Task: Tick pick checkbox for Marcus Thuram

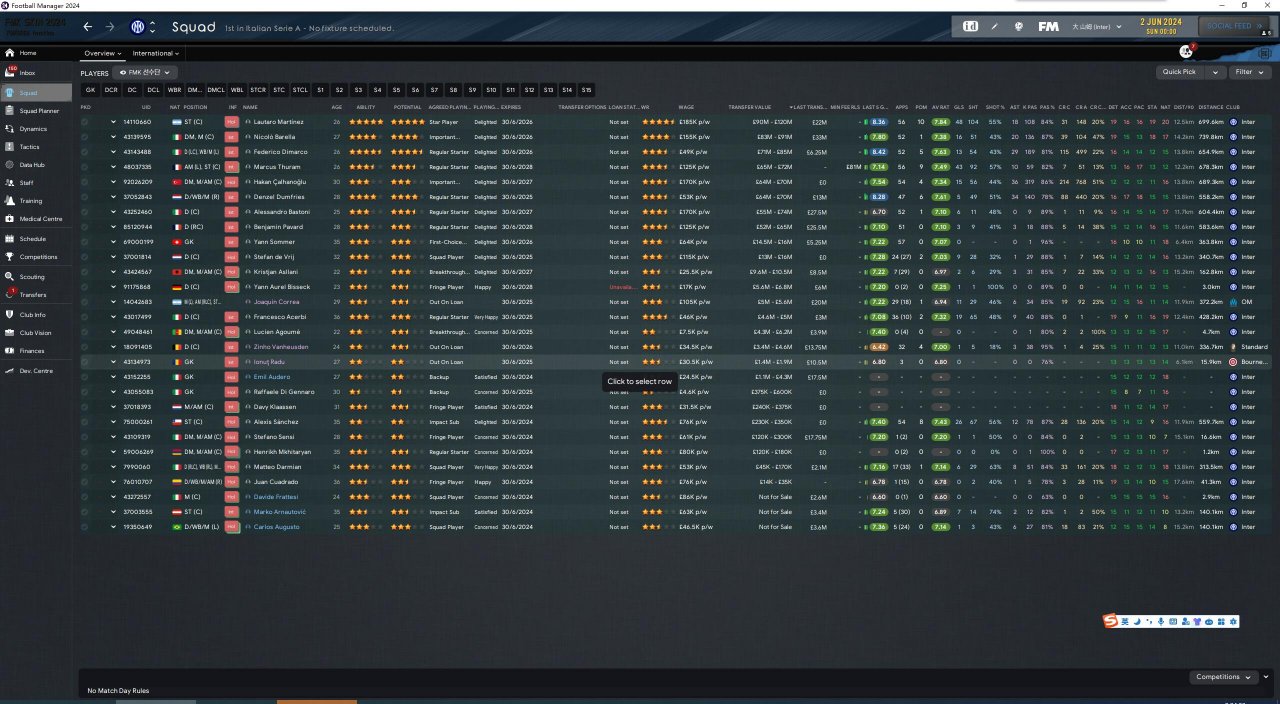Action: pos(85,167)
